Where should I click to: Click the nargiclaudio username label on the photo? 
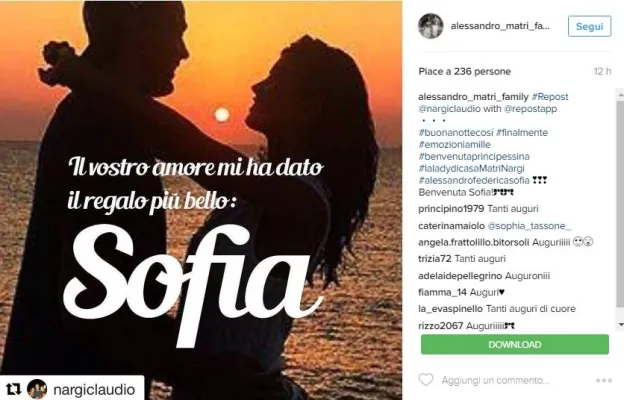94,389
